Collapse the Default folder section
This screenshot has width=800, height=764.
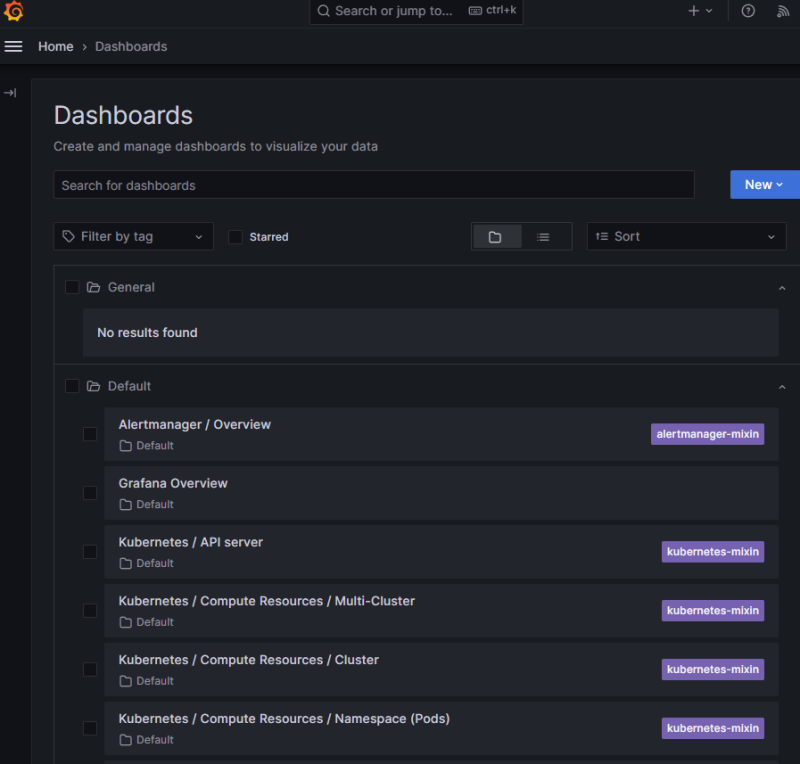coord(782,387)
